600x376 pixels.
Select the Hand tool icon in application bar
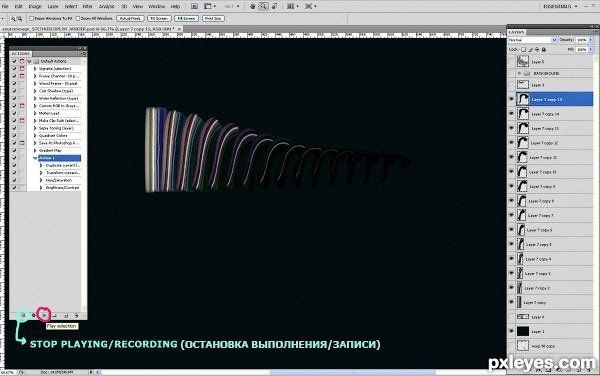pyautogui.click(x=253, y=6)
